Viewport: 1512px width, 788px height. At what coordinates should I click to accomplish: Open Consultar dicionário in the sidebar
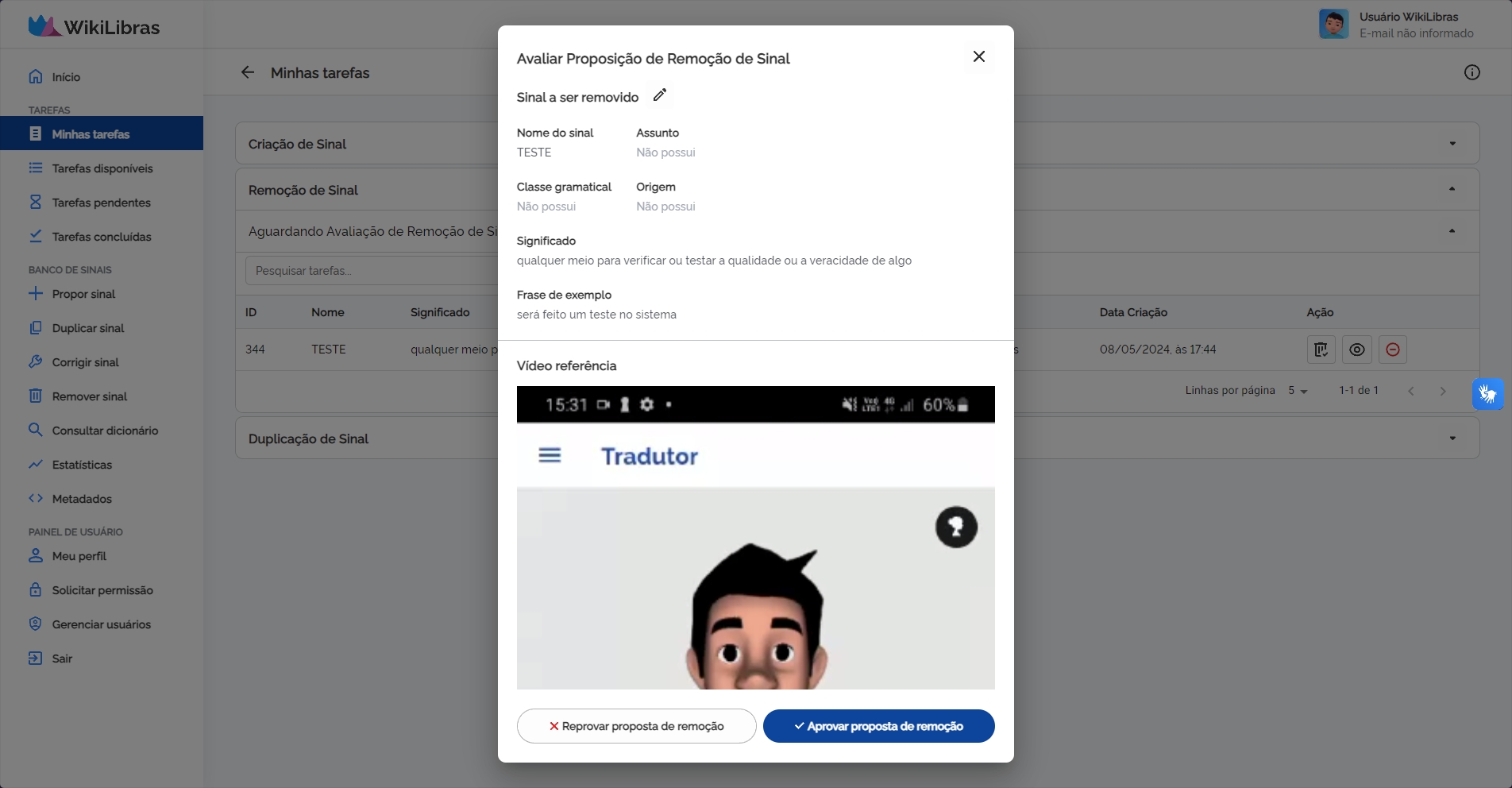pos(105,431)
